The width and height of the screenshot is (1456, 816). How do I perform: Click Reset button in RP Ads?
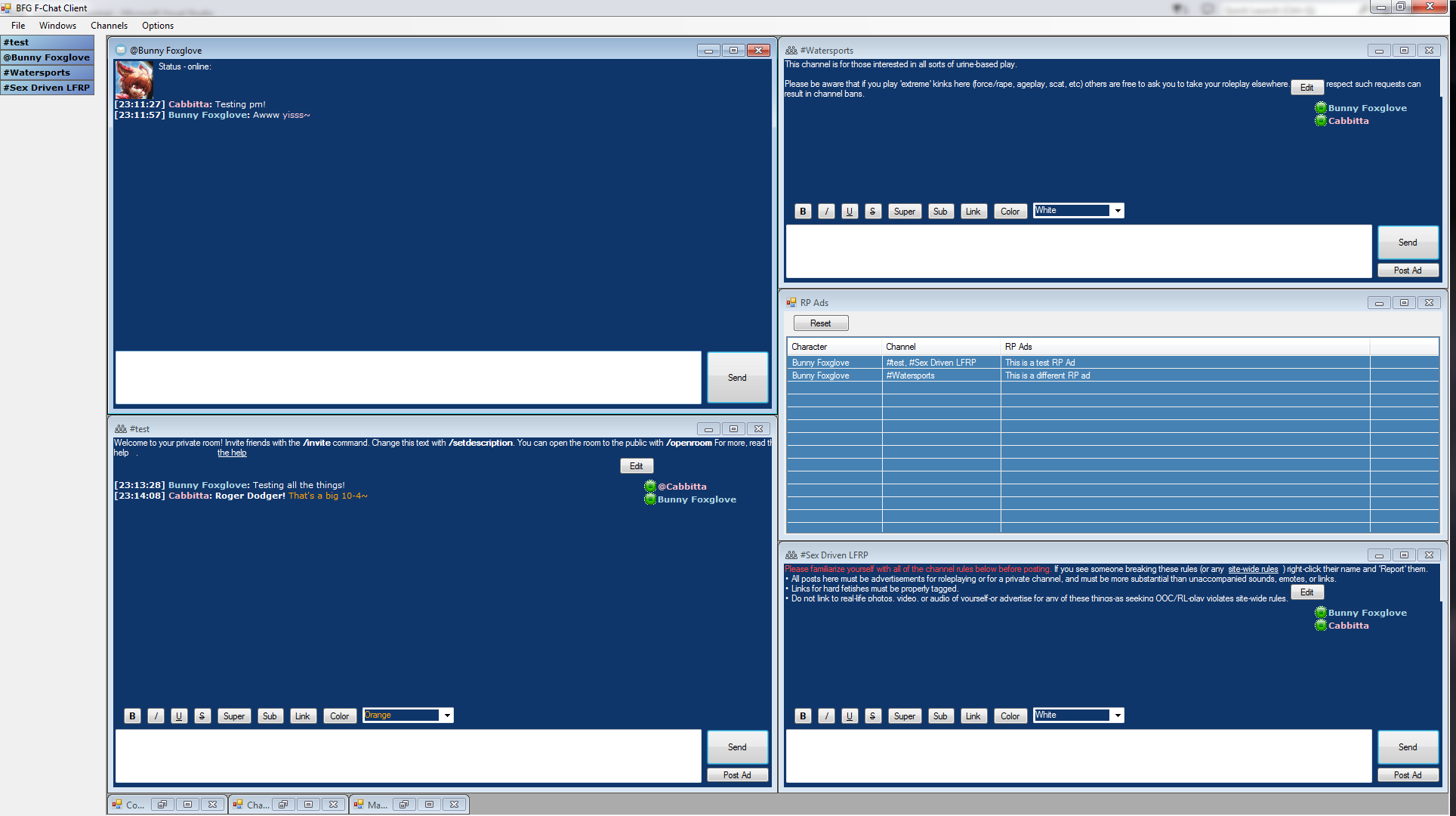click(820, 323)
